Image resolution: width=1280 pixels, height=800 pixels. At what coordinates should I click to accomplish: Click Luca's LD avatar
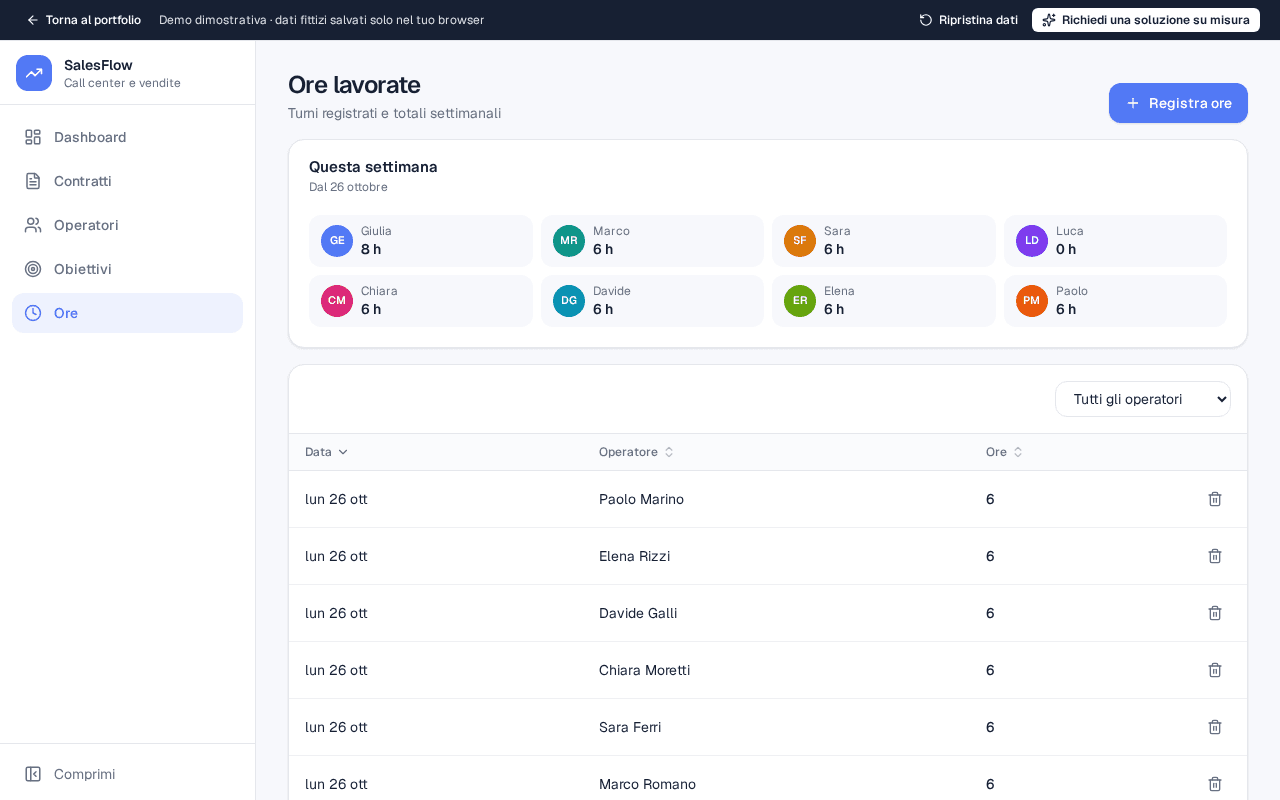point(1032,241)
